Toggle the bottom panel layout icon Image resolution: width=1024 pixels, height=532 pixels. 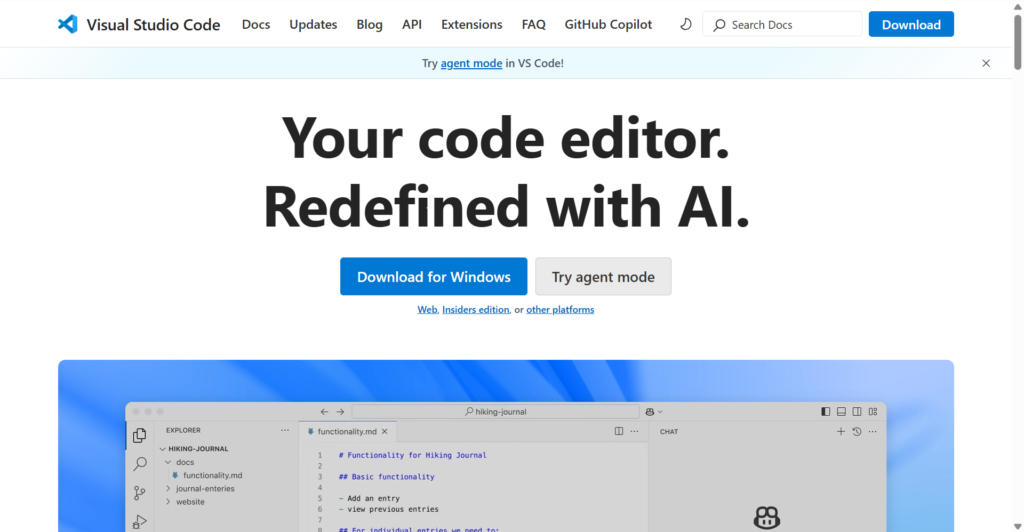pos(841,412)
